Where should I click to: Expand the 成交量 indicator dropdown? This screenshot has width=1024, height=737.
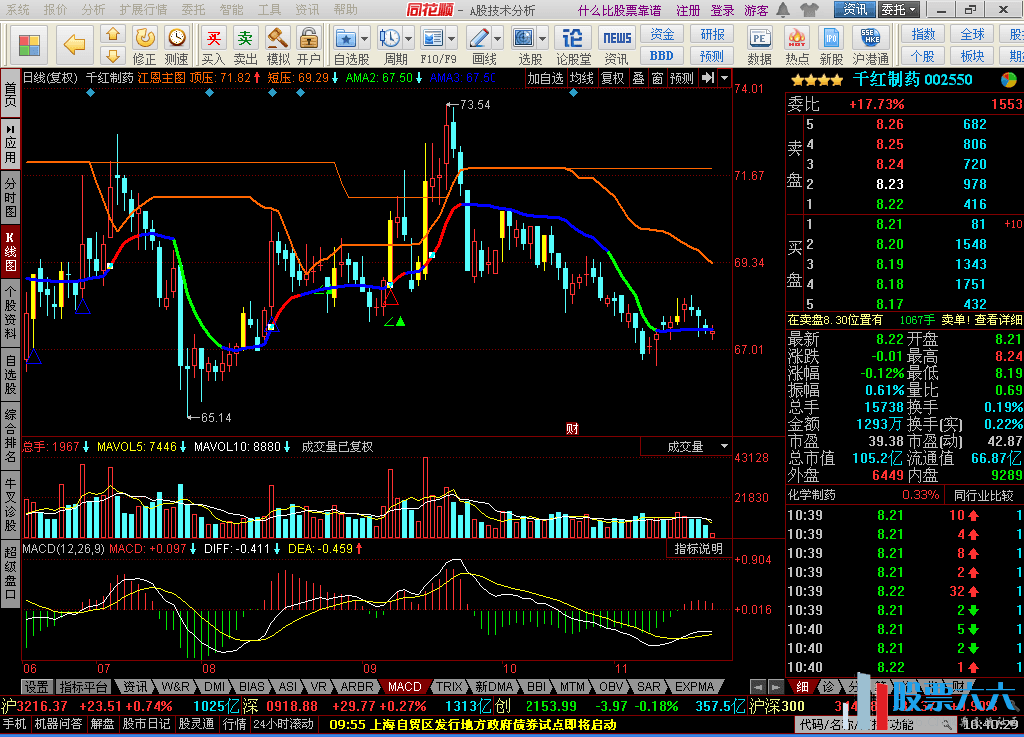coord(697,447)
